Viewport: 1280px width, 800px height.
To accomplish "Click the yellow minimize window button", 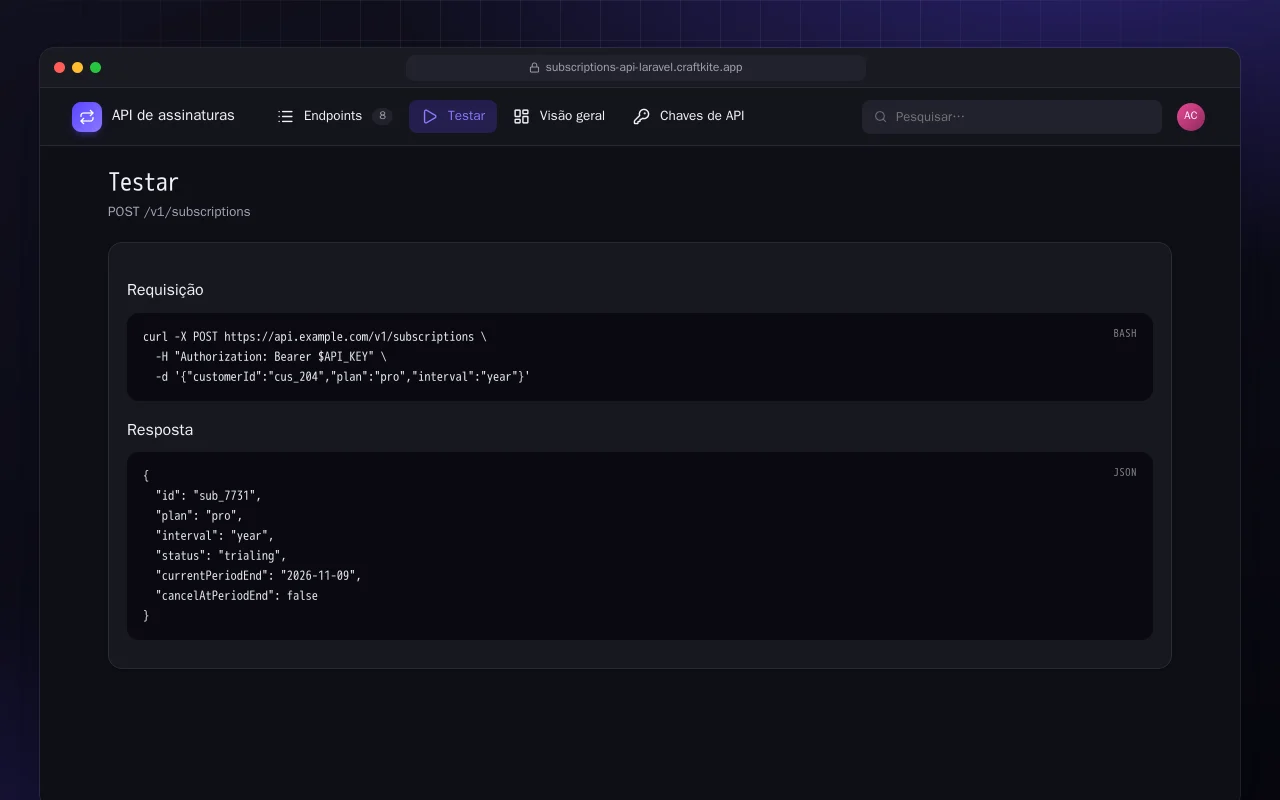I will [x=78, y=68].
